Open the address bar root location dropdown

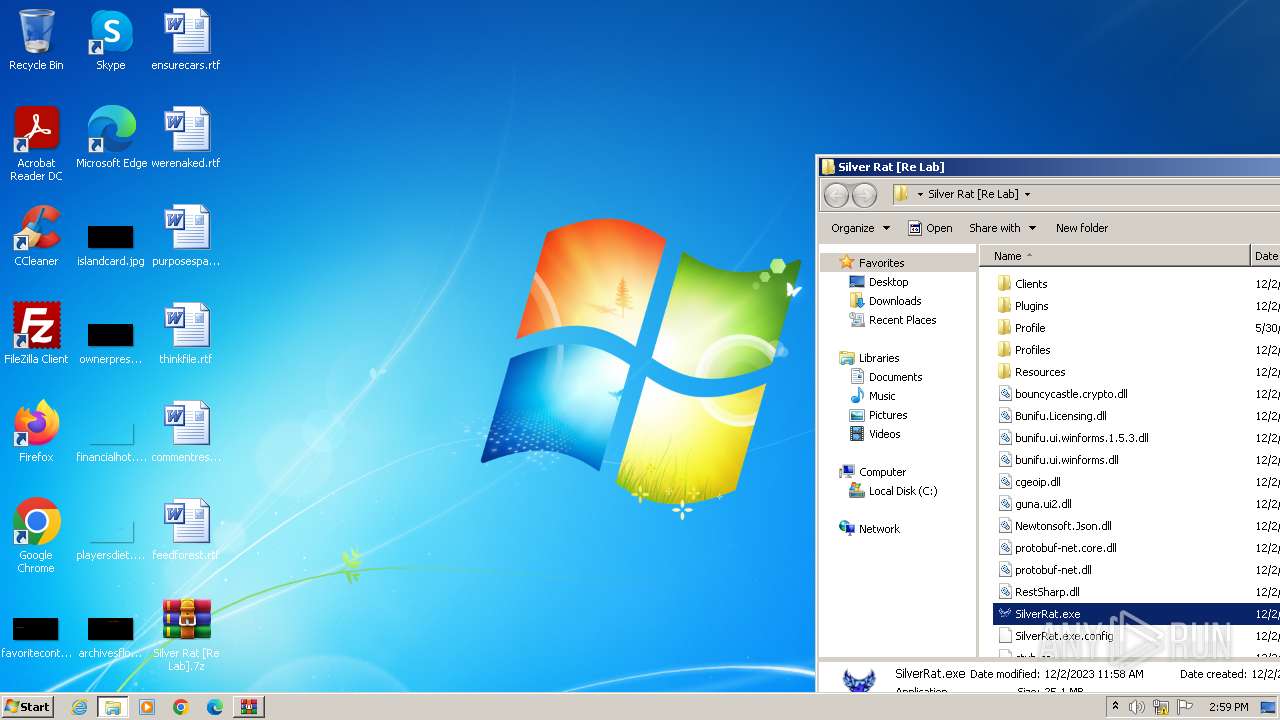click(920, 195)
